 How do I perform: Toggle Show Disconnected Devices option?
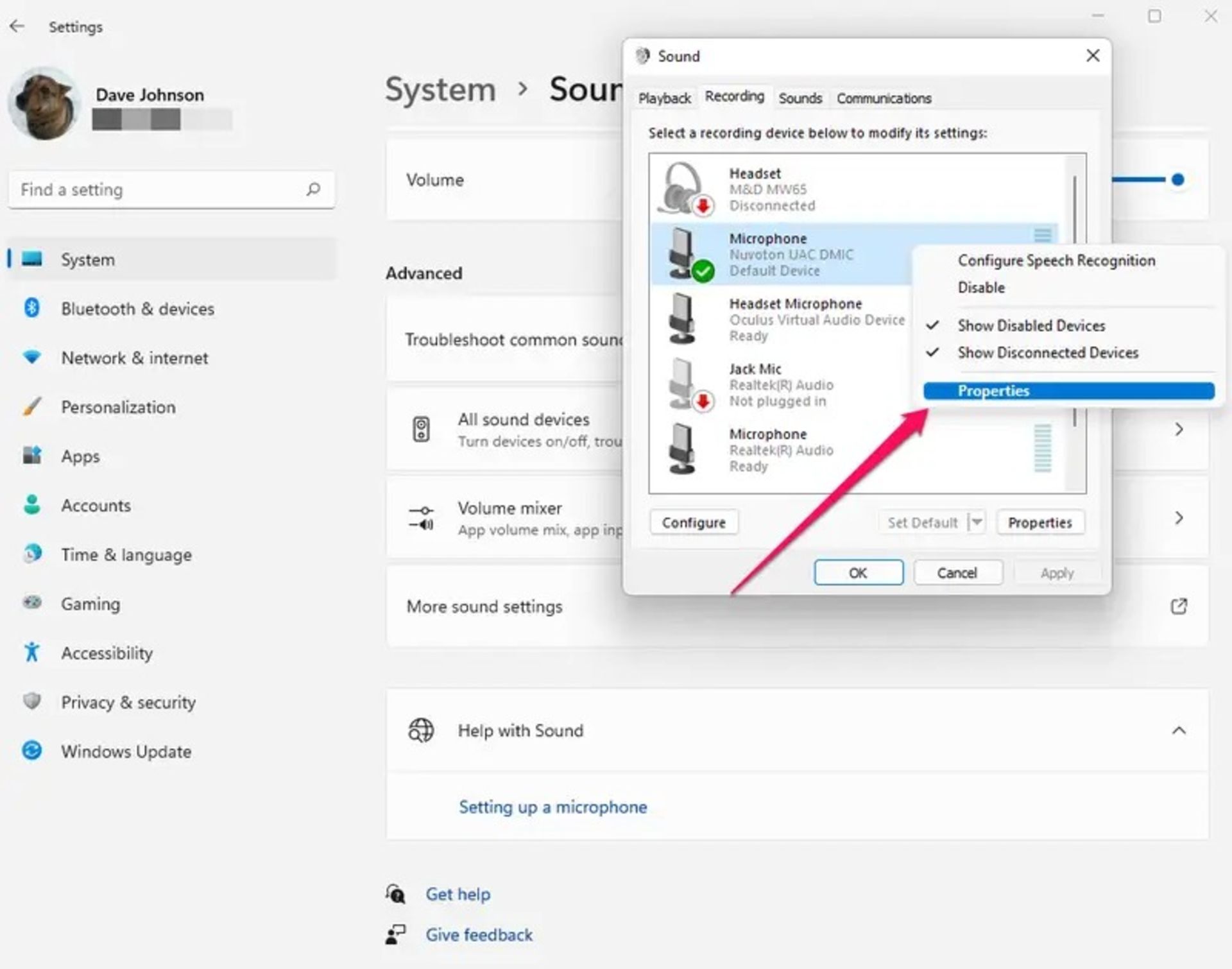pyautogui.click(x=1047, y=352)
